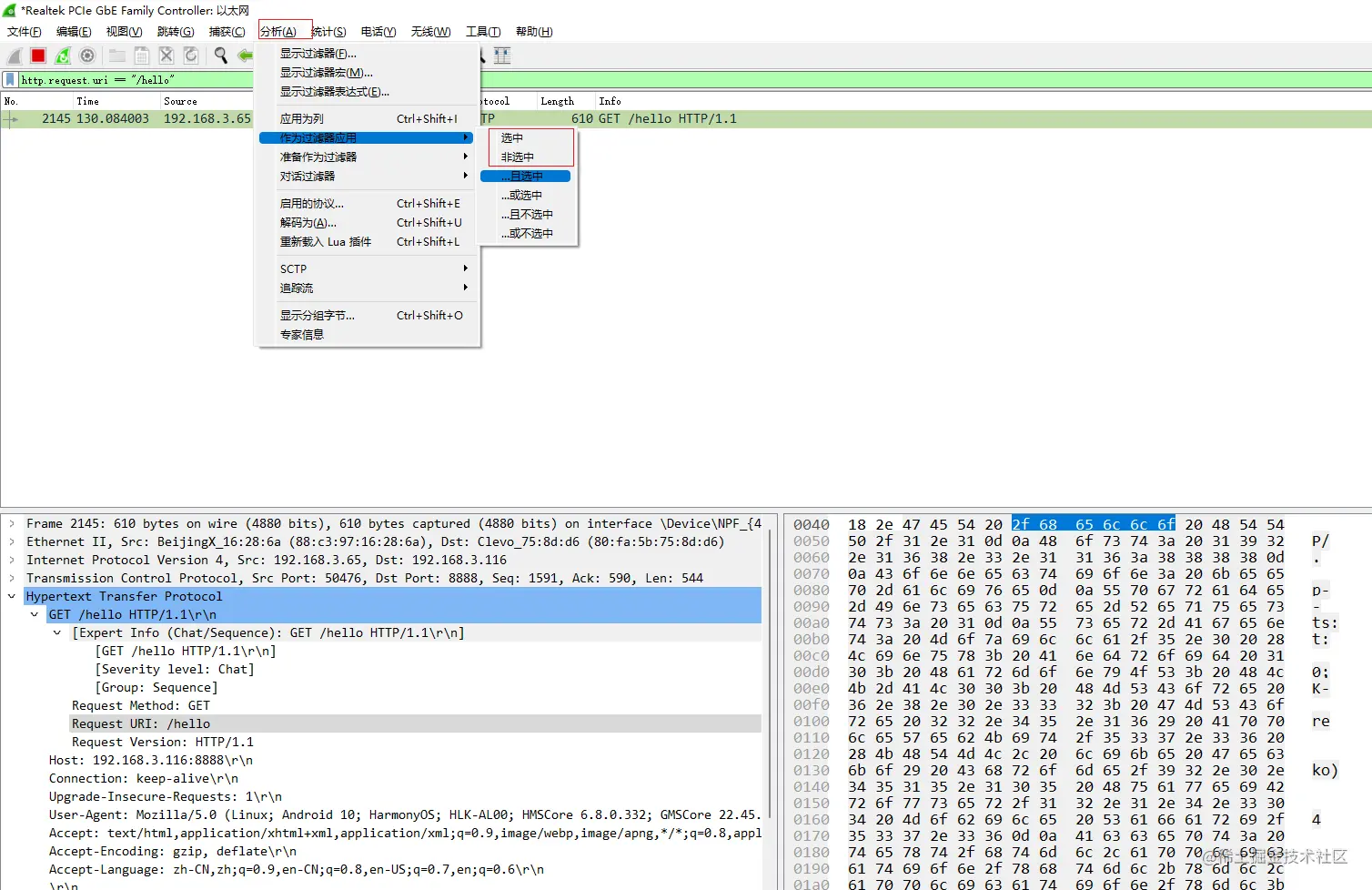Choose the ...或不选中 submenu option

click(x=528, y=233)
